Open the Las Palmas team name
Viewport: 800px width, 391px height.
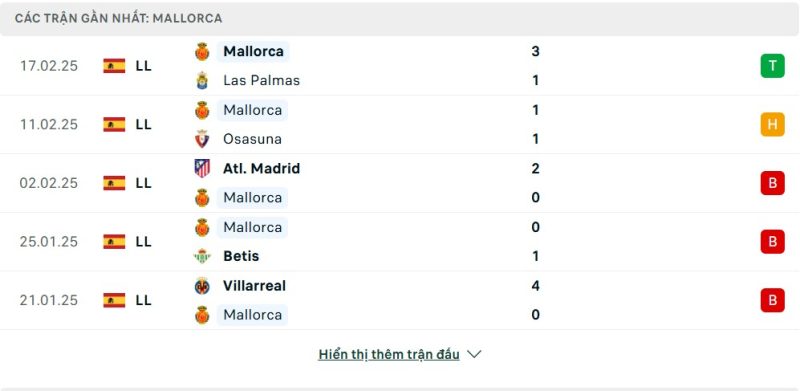click(261, 81)
